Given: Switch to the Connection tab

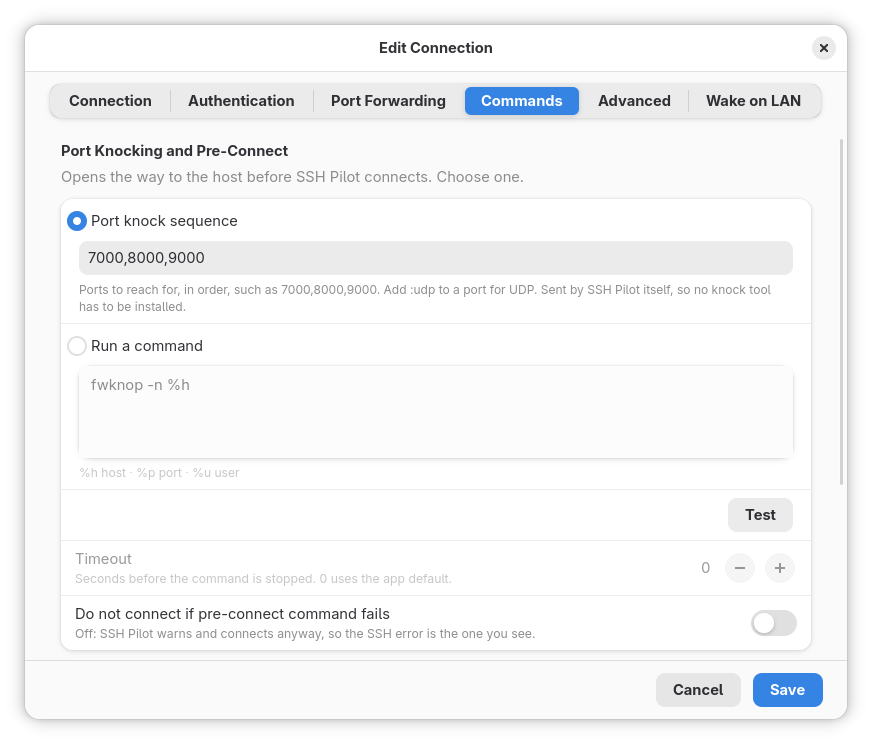Looking at the screenshot, I should tap(110, 101).
